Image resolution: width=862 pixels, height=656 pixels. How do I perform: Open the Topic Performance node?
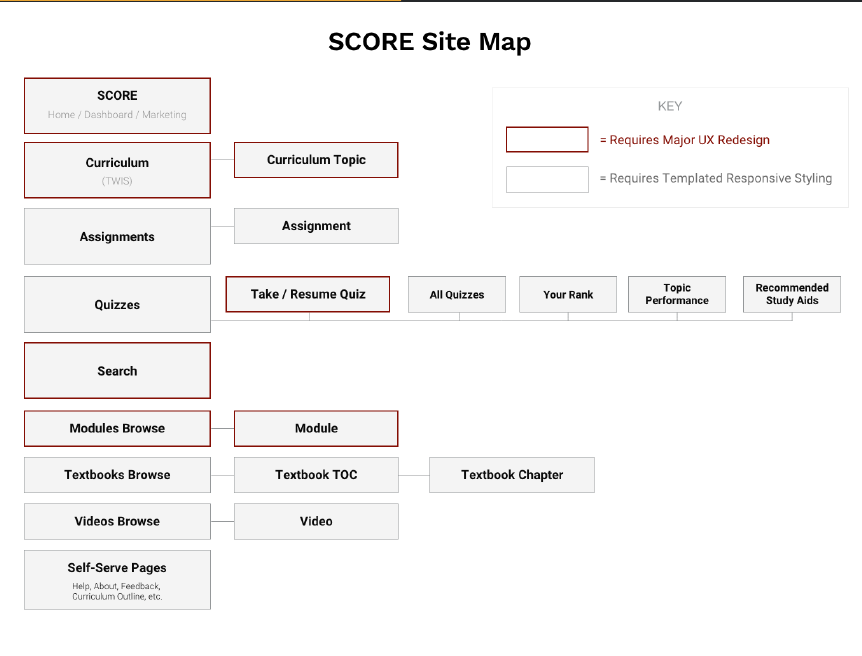click(x=677, y=295)
